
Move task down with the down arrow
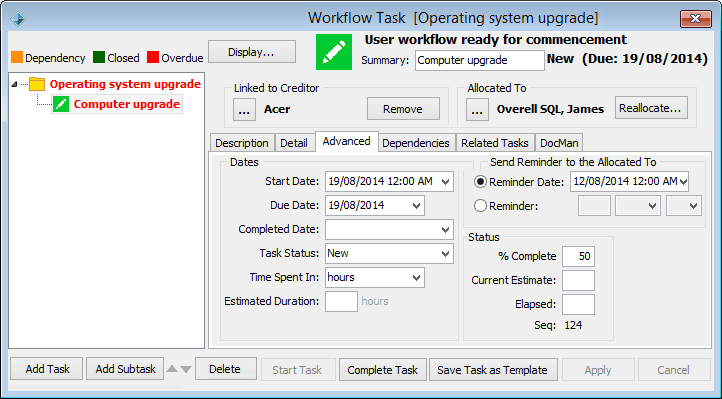pyautogui.click(x=186, y=369)
